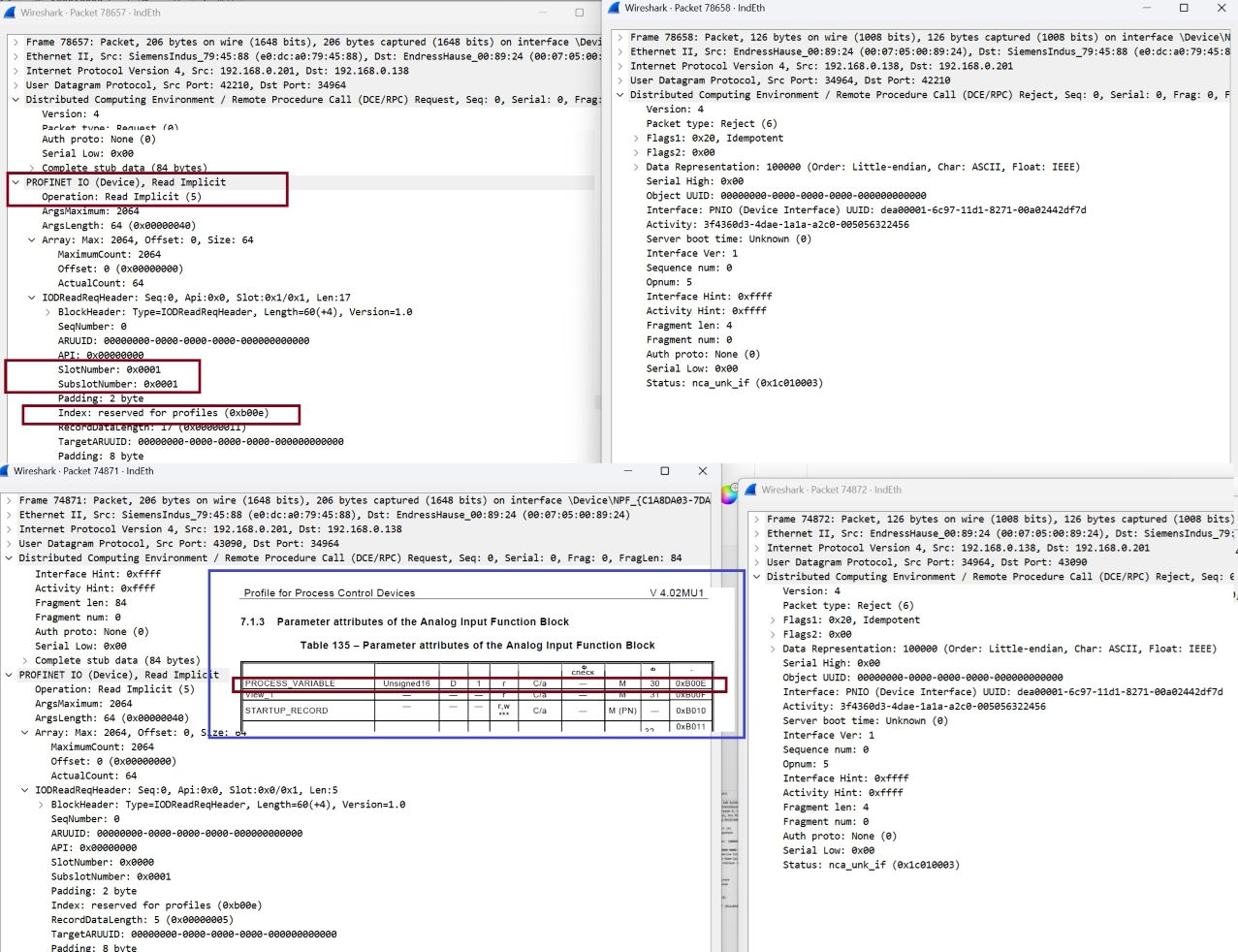Collapse PROFINET IO tree in Packet 74871
The image size is (1238, 952).
(9, 675)
